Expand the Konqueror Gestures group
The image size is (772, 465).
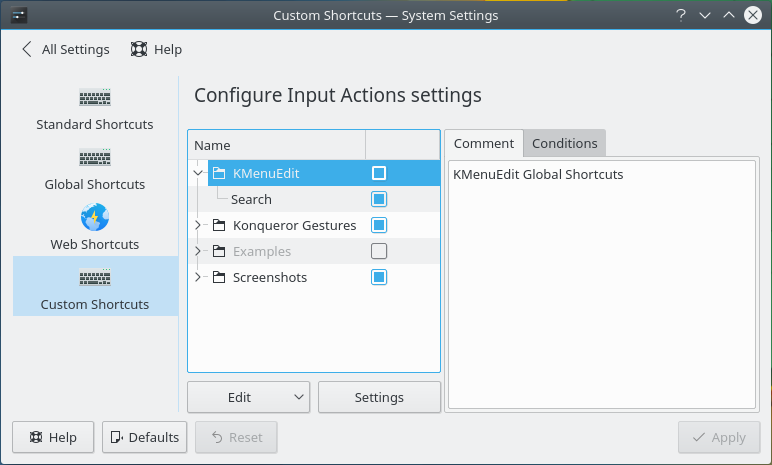point(198,225)
